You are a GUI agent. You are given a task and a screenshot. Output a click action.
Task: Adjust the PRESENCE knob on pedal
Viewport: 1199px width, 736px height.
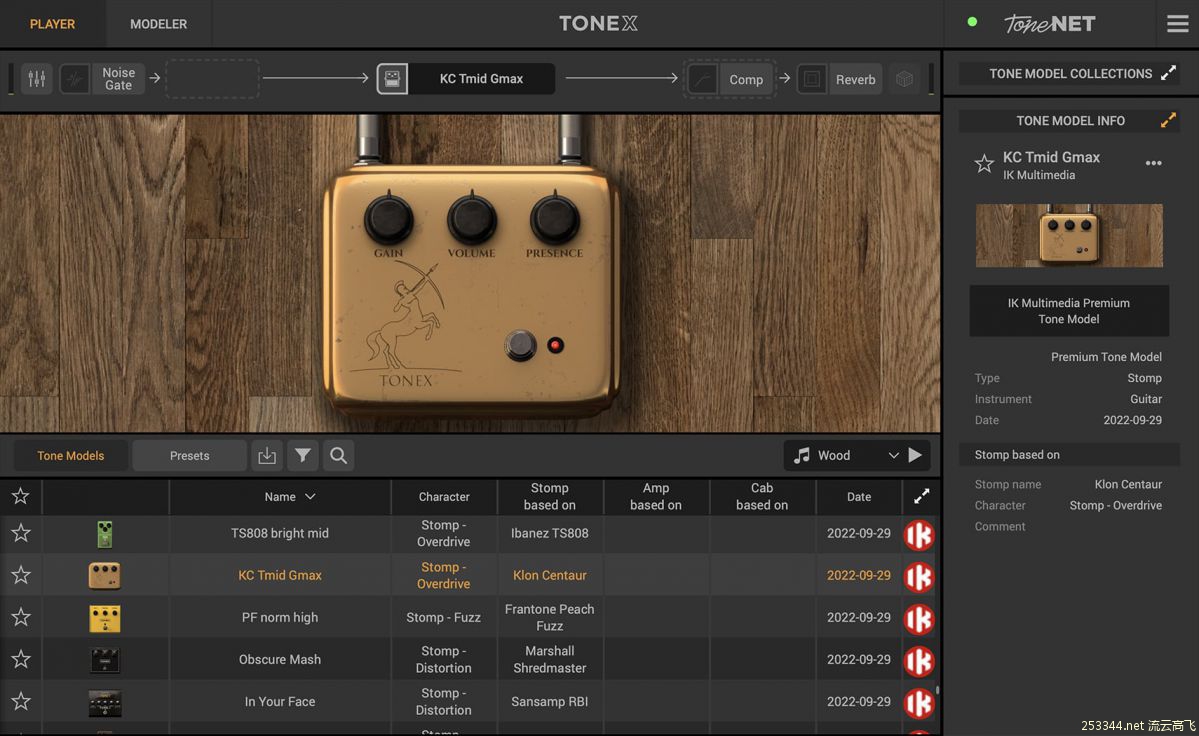point(554,219)
